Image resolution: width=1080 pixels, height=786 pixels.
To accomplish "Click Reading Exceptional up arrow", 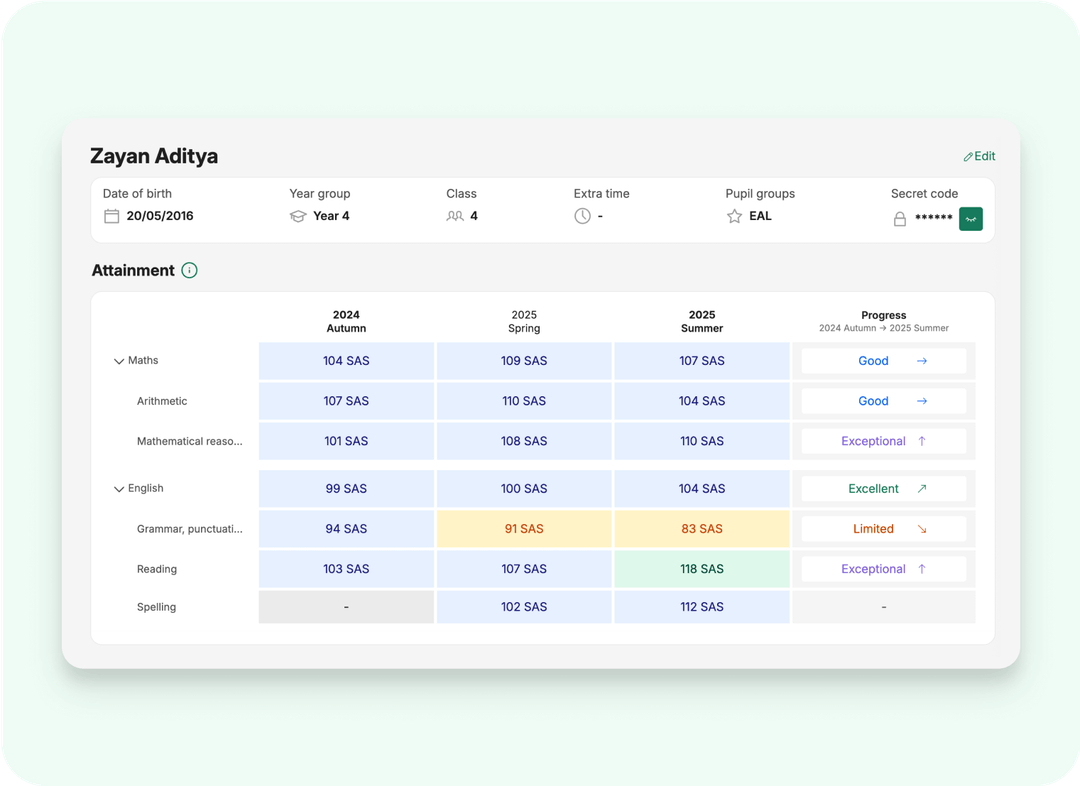I will pyautogui.click(x=922, y=569).
